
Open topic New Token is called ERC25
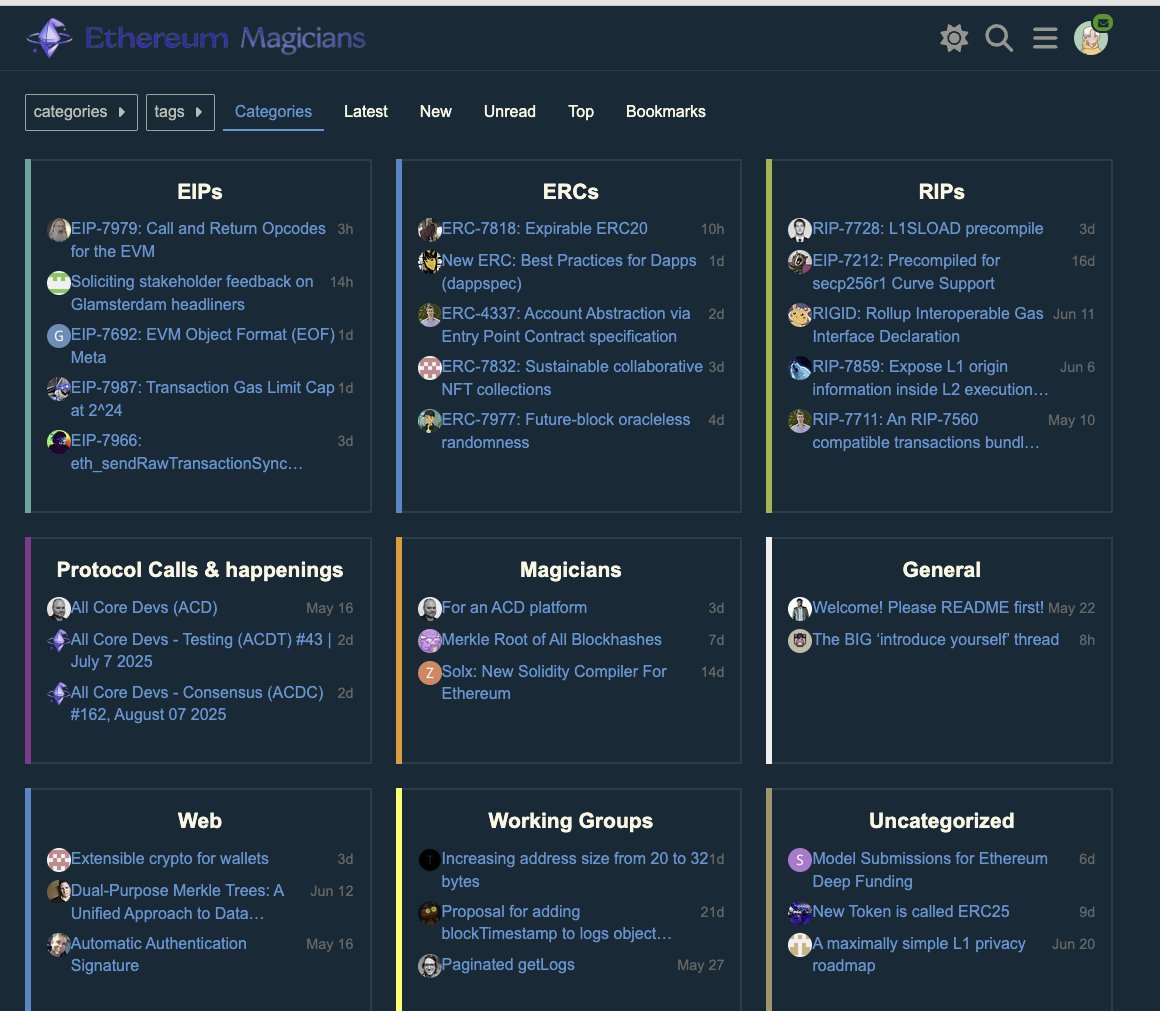[x=911, y=911]
